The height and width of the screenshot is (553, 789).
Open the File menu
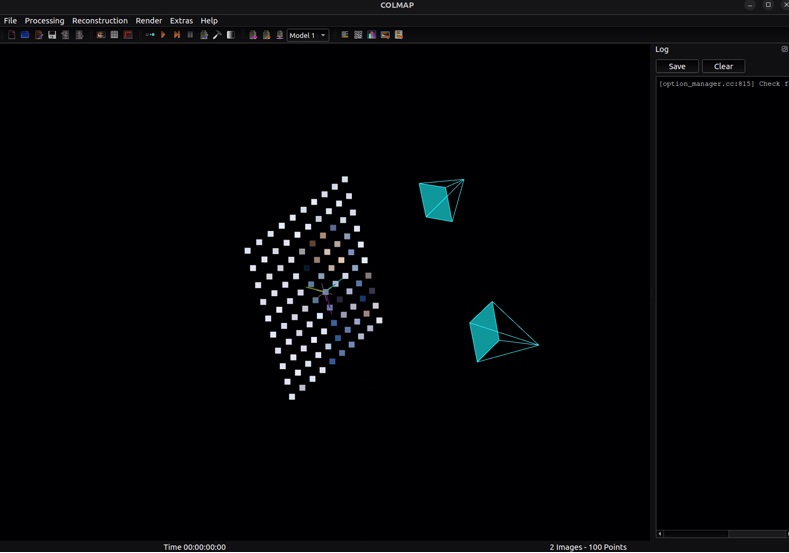(10, 20)
